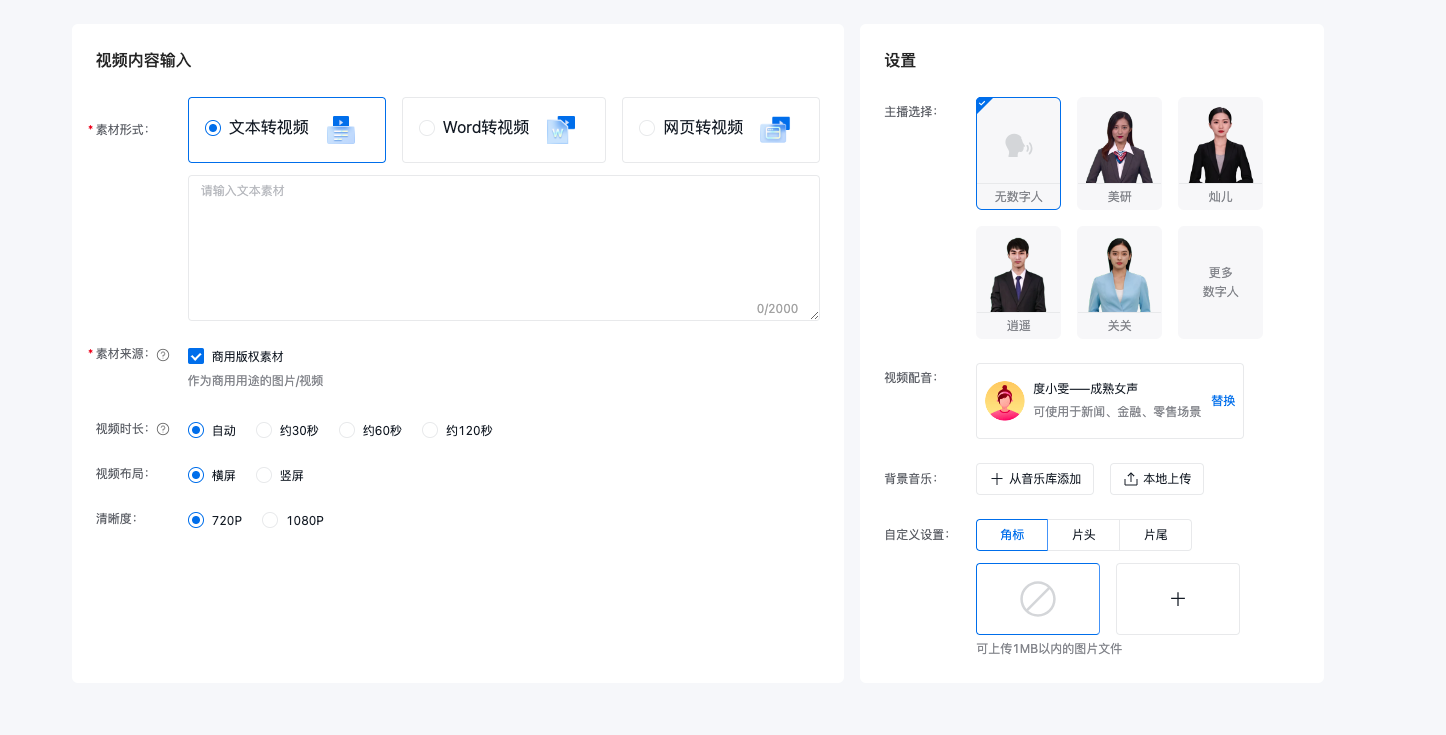Select the 逍遥 digital anchor
Viewport: 1446px width, 735px height.
coord(1018,282)
